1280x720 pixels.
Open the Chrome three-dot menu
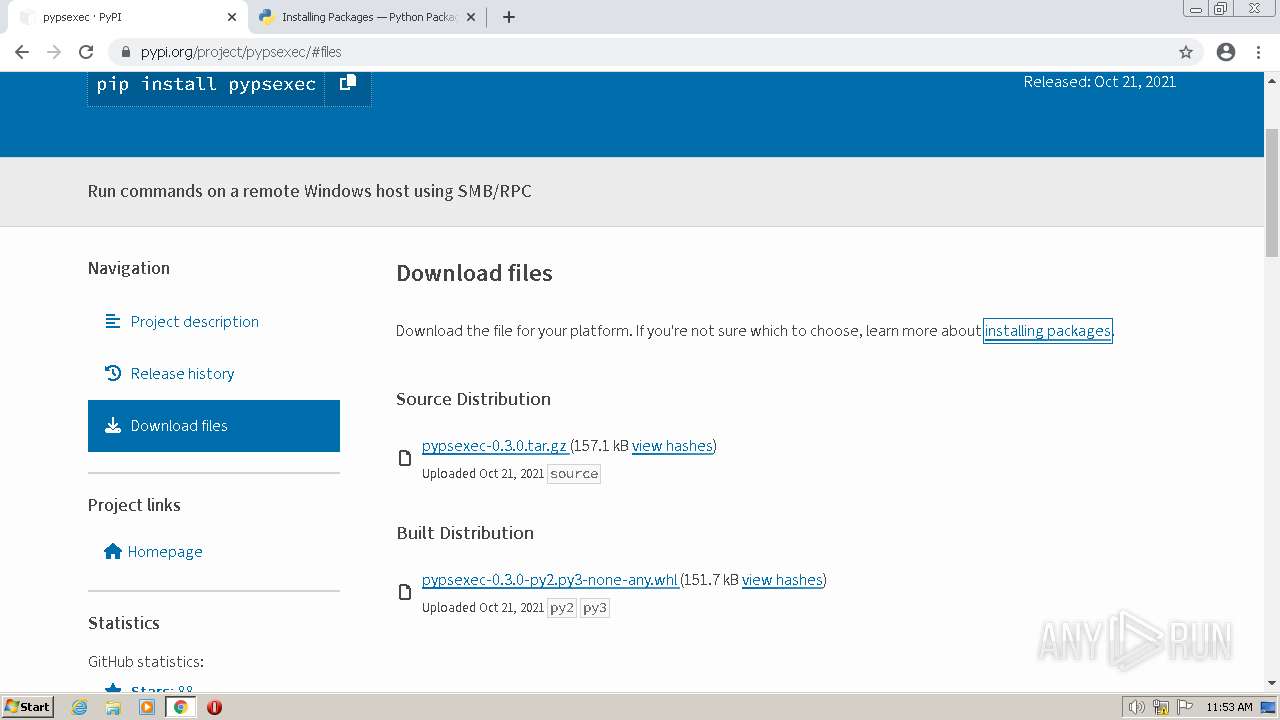pos(1258,52)
